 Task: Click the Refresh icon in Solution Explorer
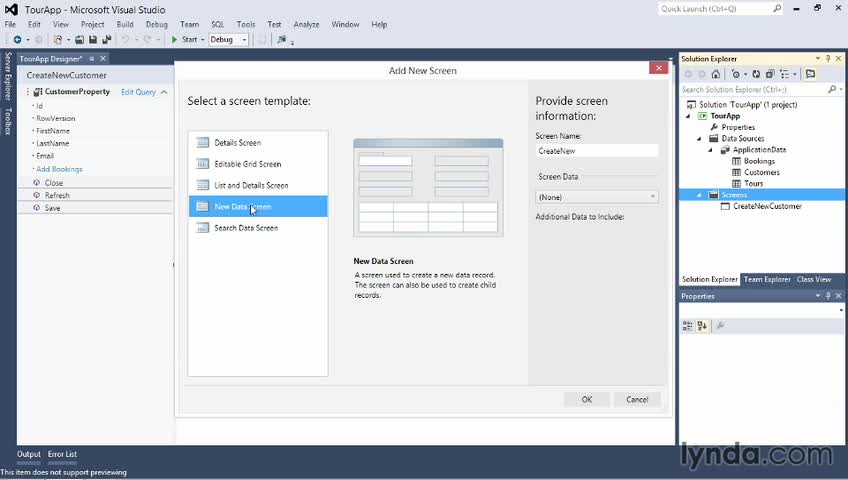point(756,74)
